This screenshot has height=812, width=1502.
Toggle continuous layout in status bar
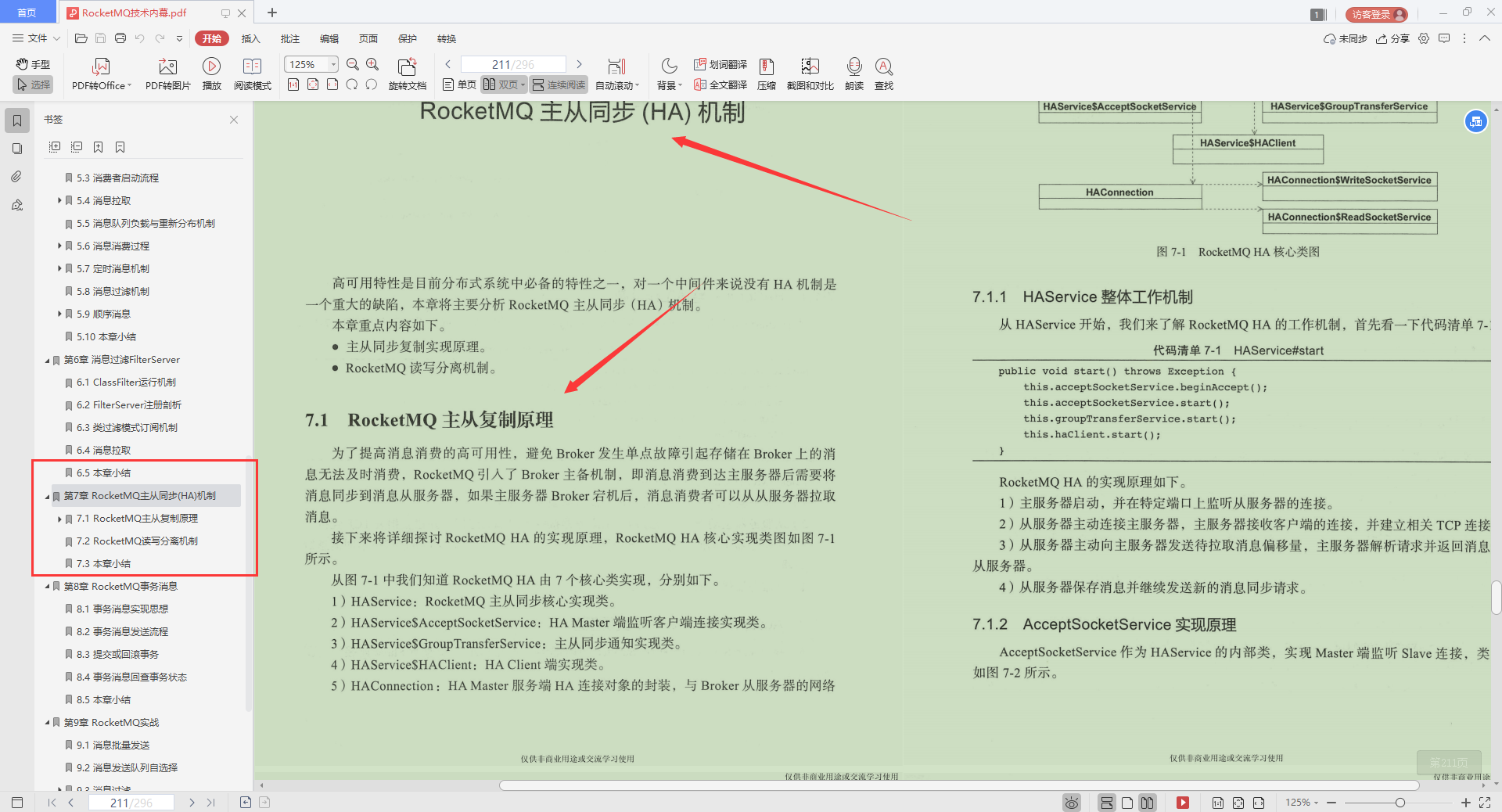coord(1107,803)
